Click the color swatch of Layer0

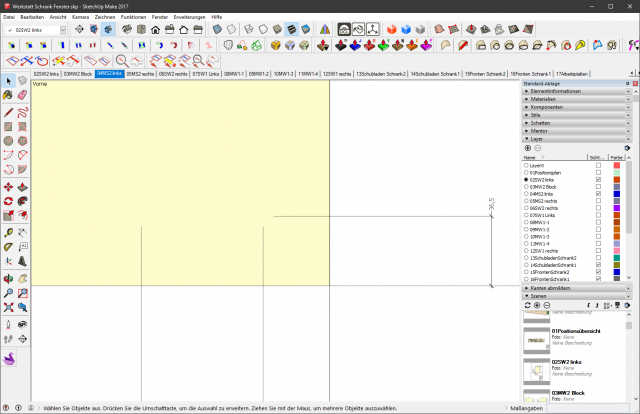pyautogui.click(x=616, y=165)
